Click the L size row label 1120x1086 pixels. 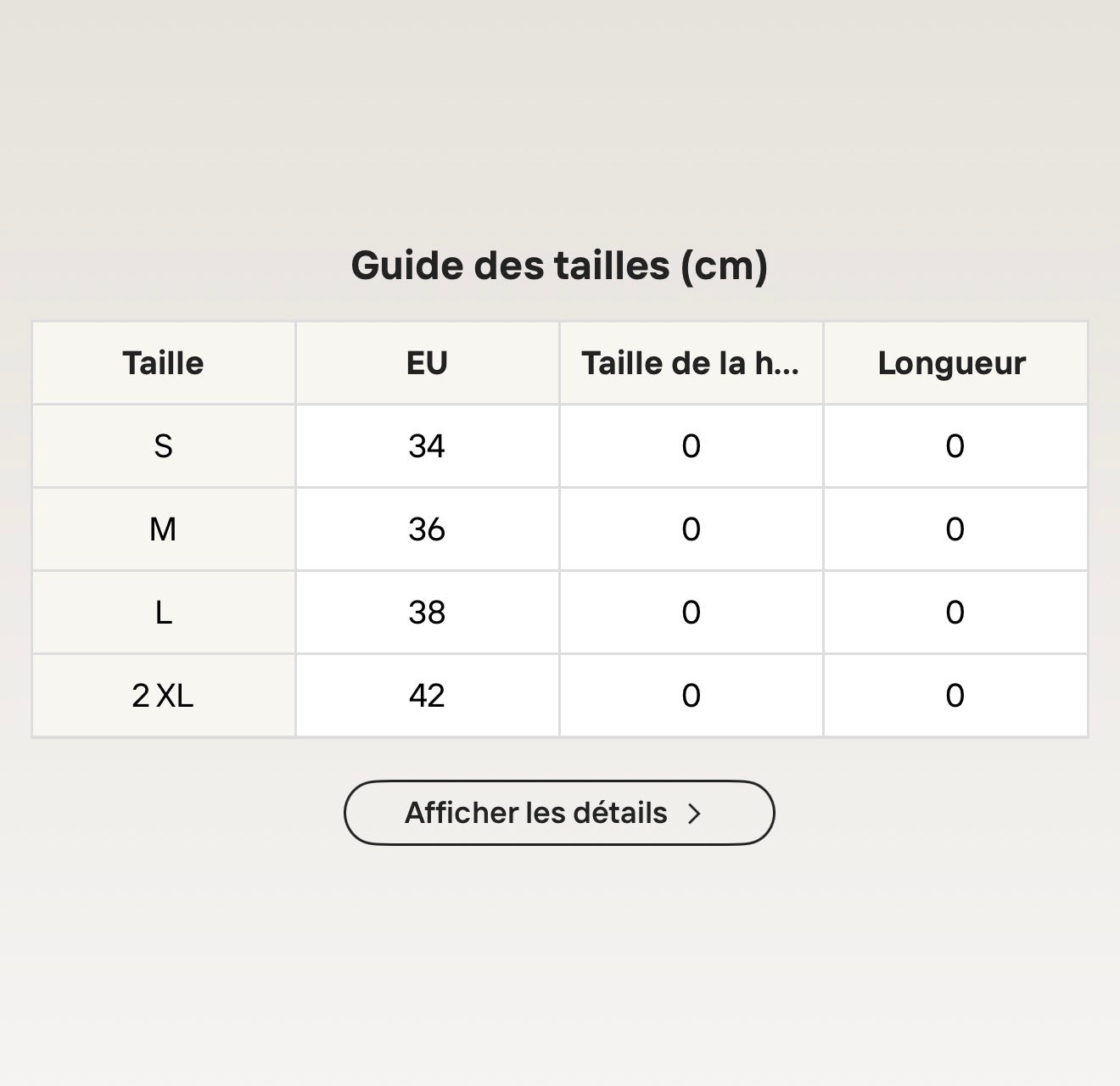pos(164,613)
